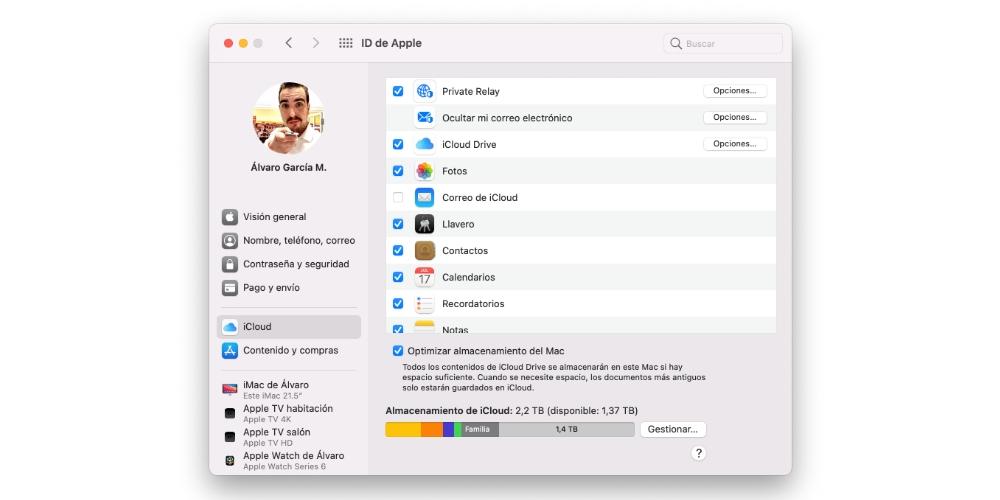Click the Notas row label
1000x500 pixels.
point(455,330)
